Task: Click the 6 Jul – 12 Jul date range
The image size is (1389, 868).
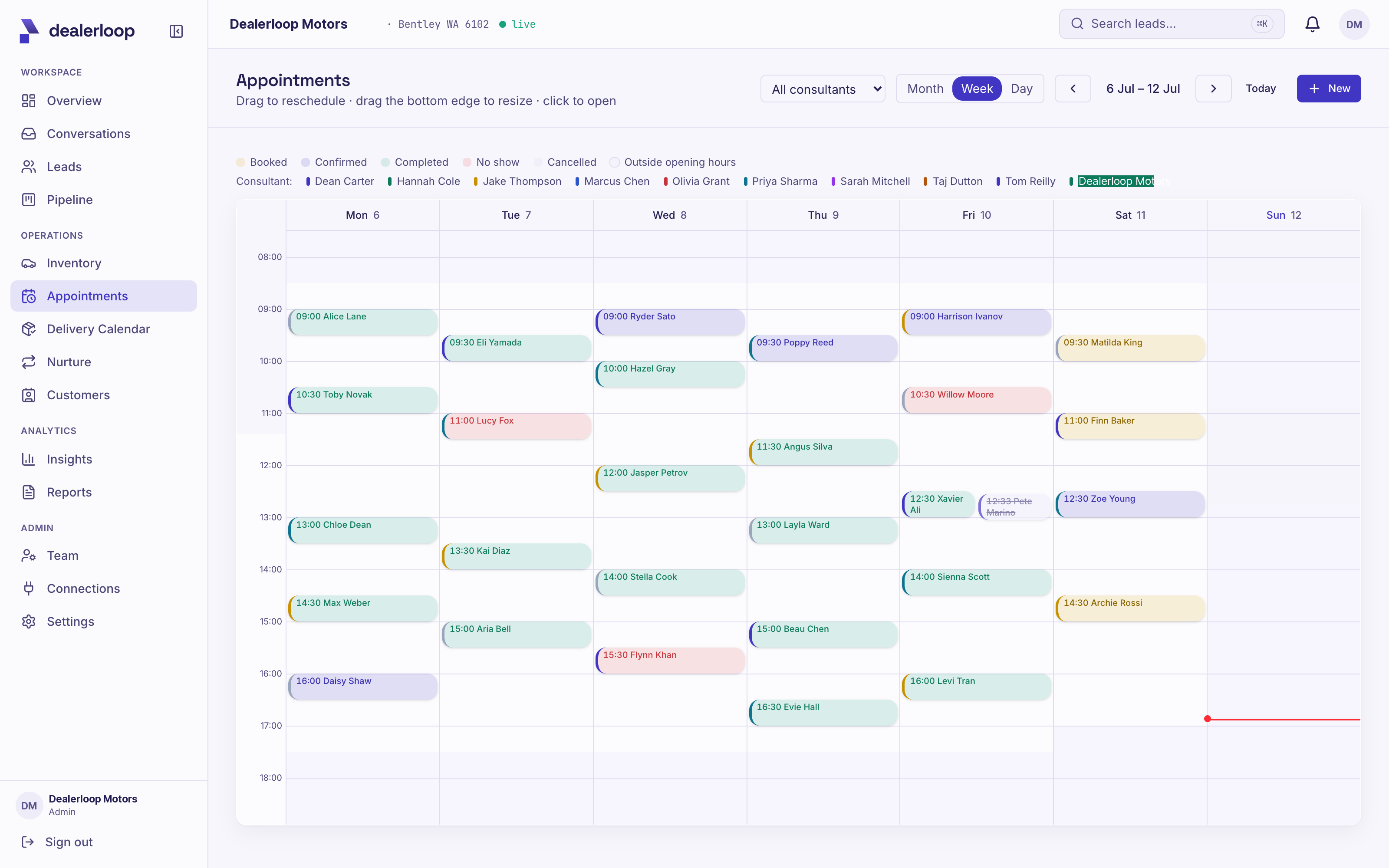Action: [x=1143, y=89]
